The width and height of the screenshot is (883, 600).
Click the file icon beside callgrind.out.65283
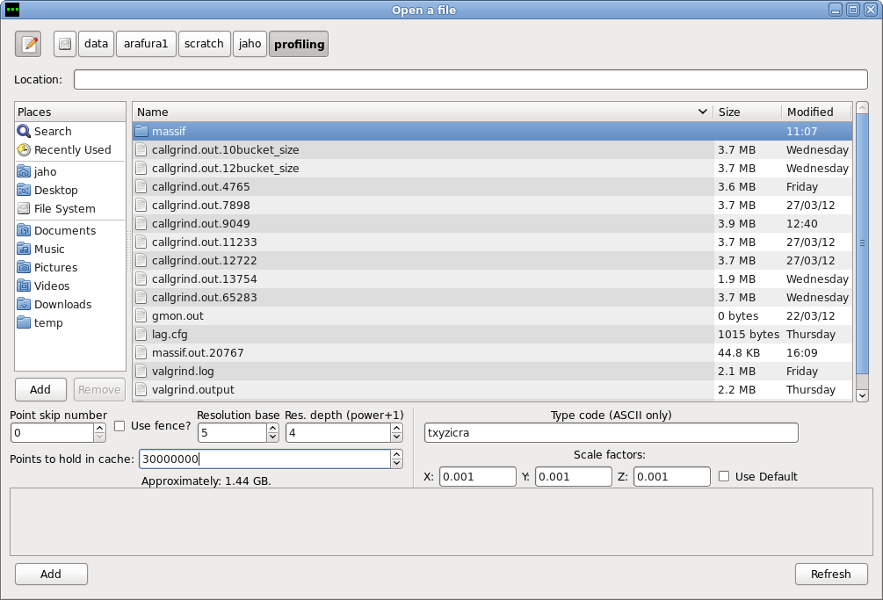[141, 297]
